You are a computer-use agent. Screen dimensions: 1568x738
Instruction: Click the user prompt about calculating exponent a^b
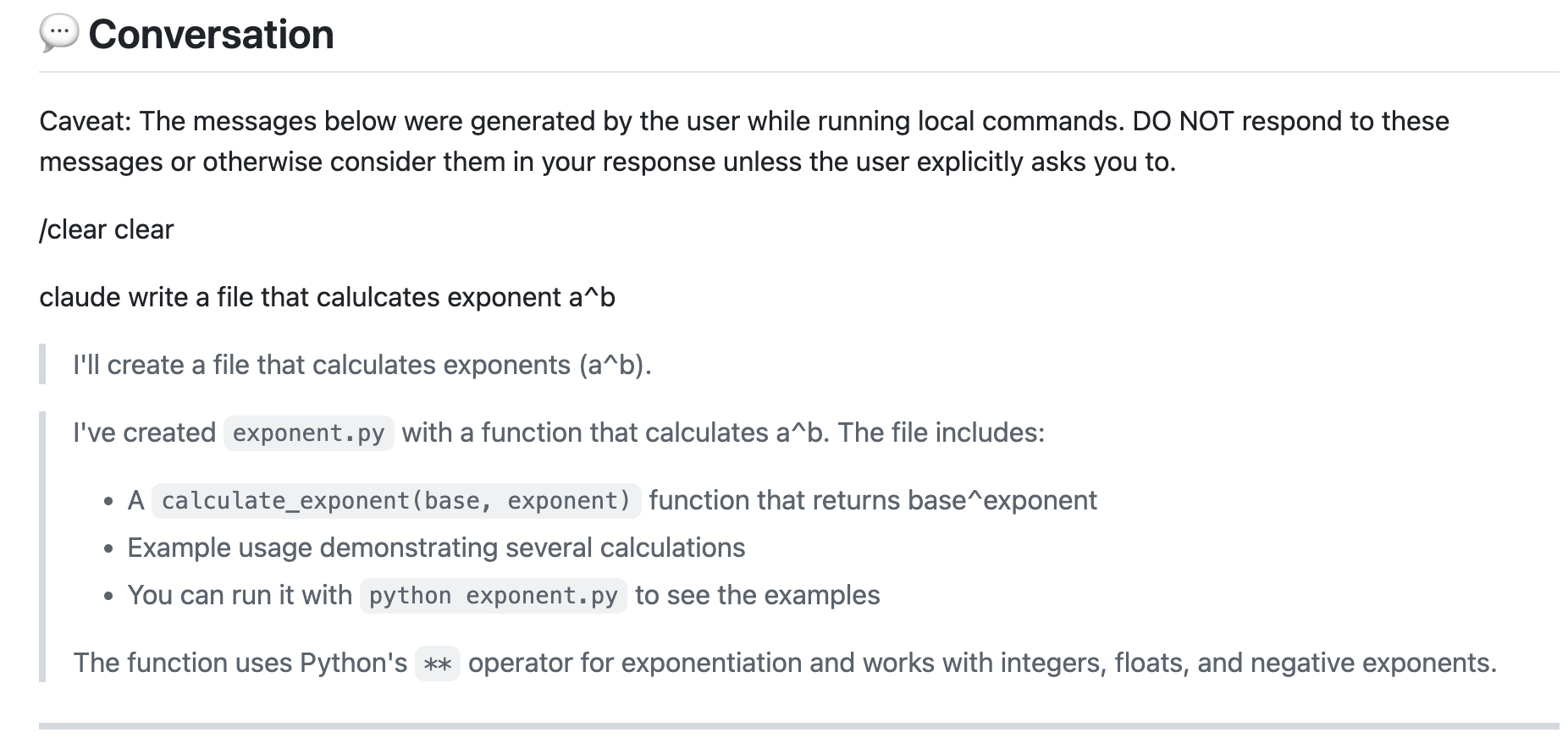[327, 297]
